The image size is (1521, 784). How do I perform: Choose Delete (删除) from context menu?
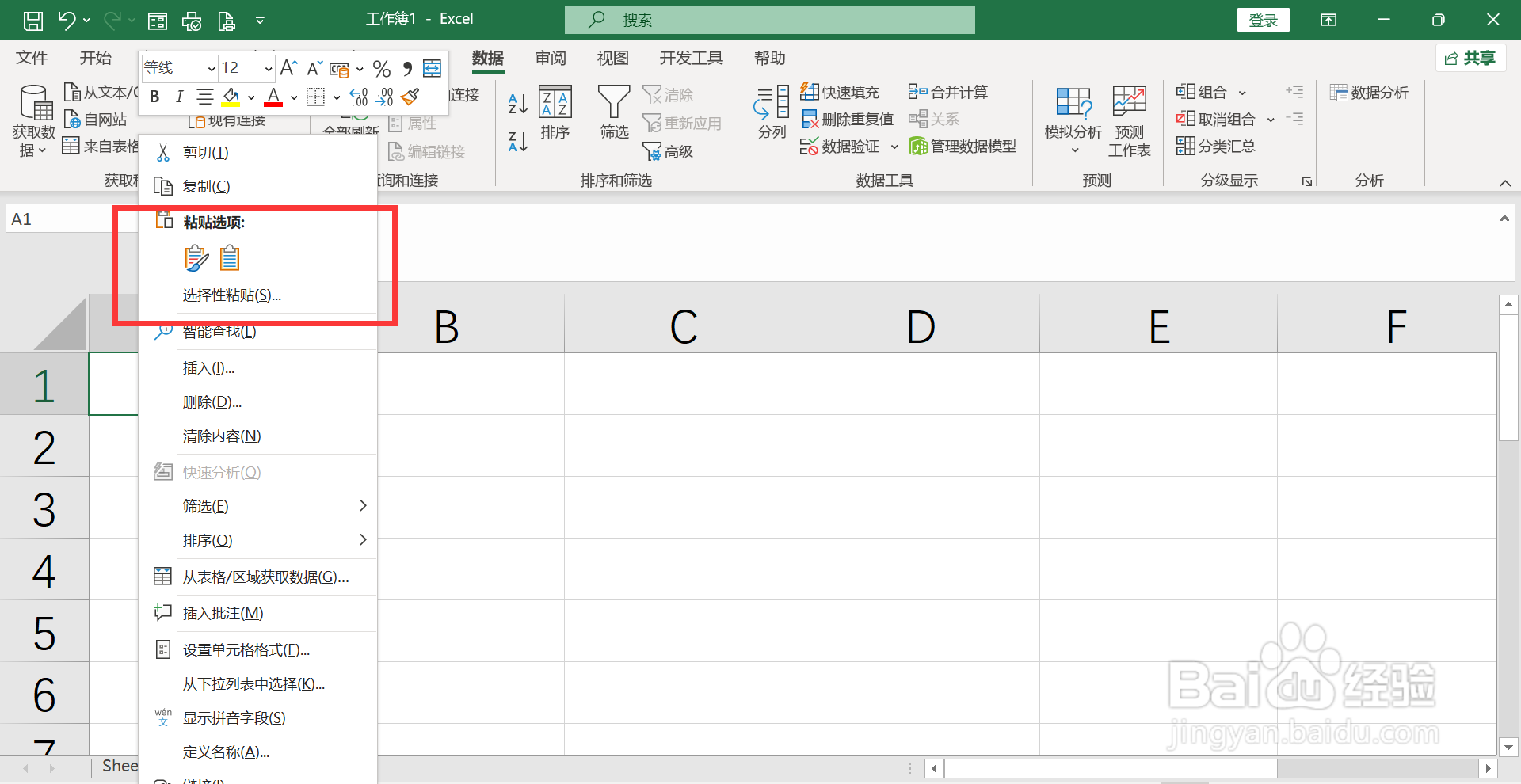tap(257, 402)
